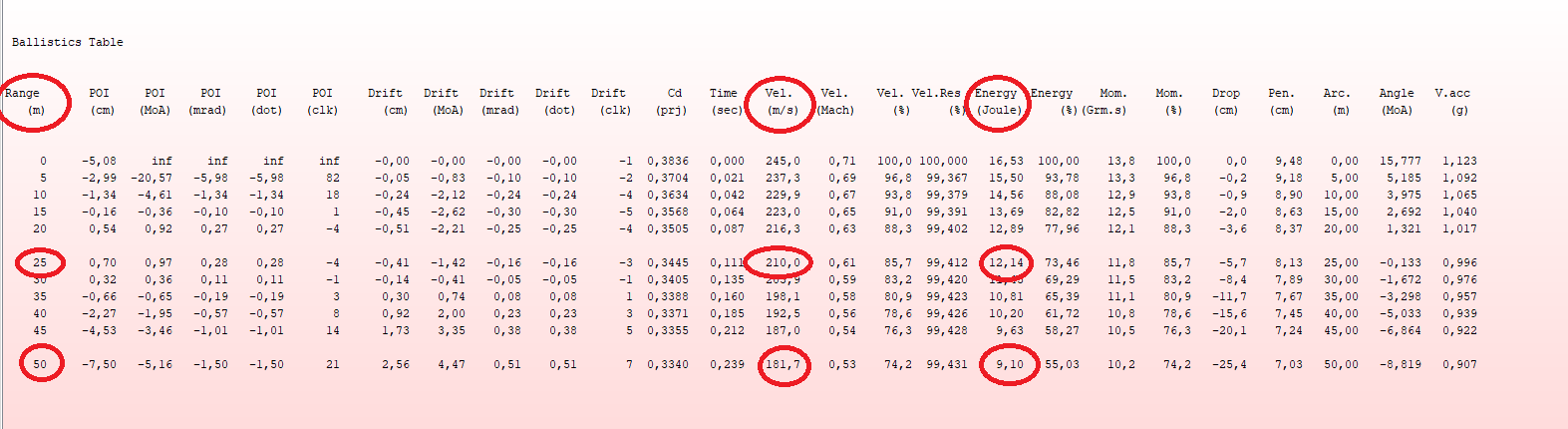Image resolution: width=1568 pixels, height=429 pixels.
Task: Select the 245,0 velocity at range 0
Action: point(783,161)
